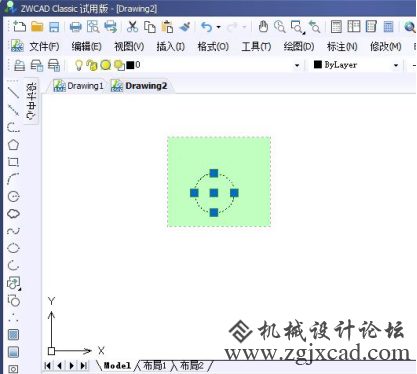Switch to the 布局1 layout tab
This screenshot has width=417, height=374.
(x=154, y=366)
